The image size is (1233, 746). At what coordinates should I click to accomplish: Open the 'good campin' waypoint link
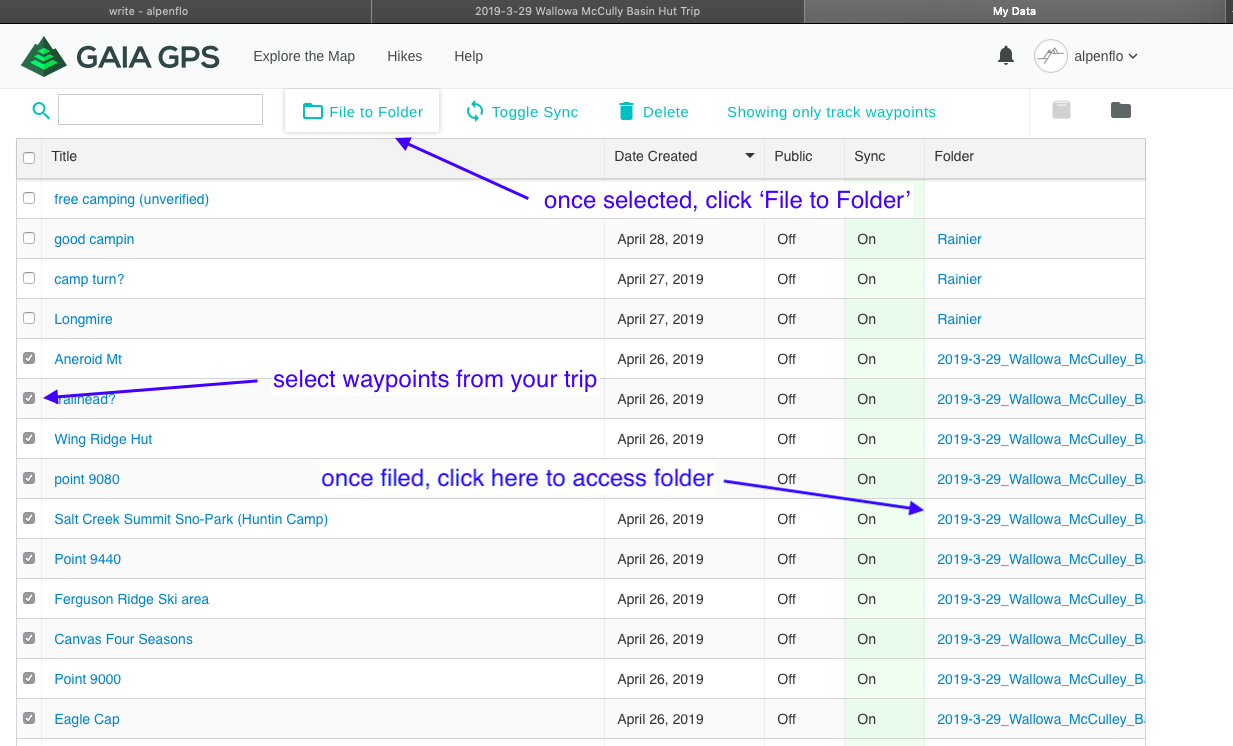point(94,239)
